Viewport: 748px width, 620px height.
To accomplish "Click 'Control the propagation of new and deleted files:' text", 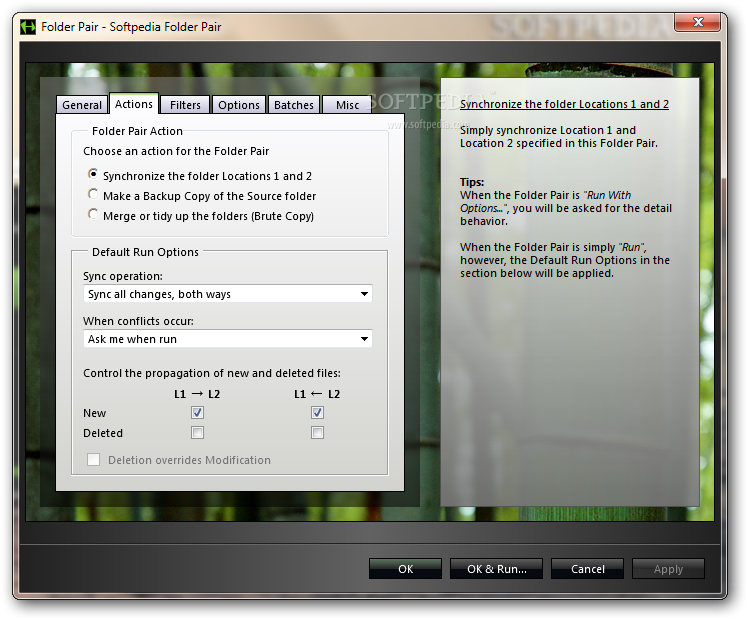I will (x=212, y=373).
